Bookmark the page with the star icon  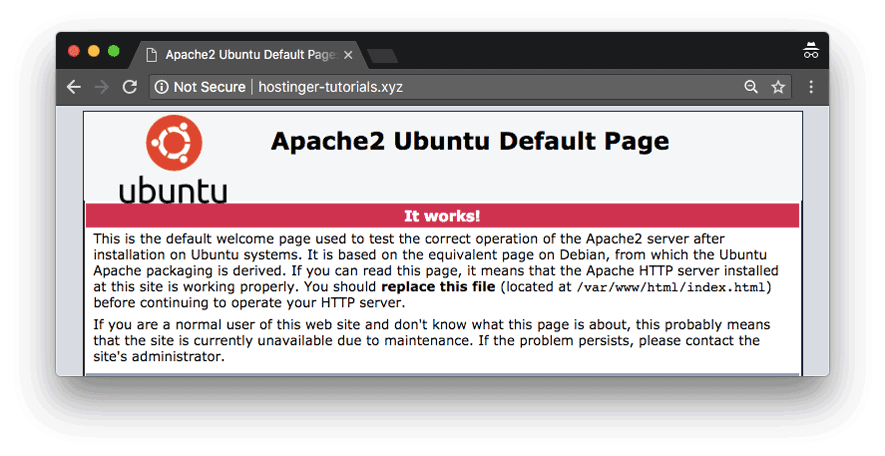(778, 87)
